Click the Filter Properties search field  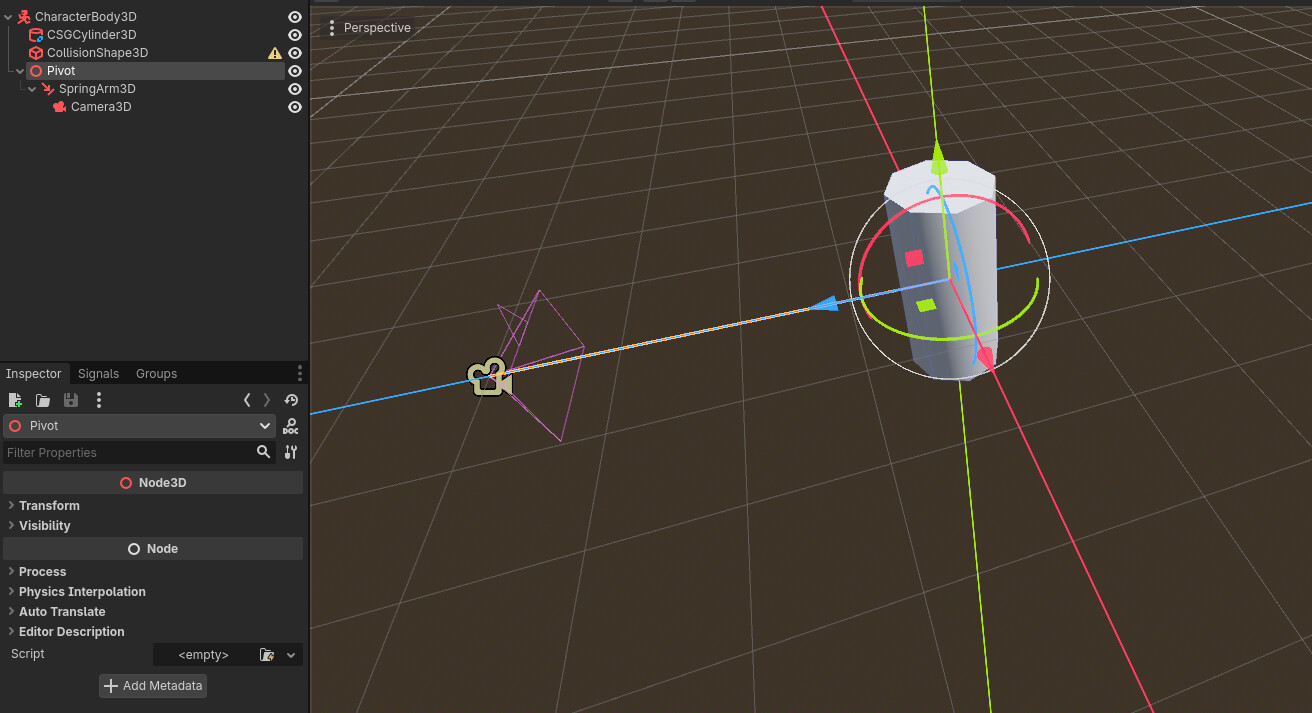tap(128, 453)
